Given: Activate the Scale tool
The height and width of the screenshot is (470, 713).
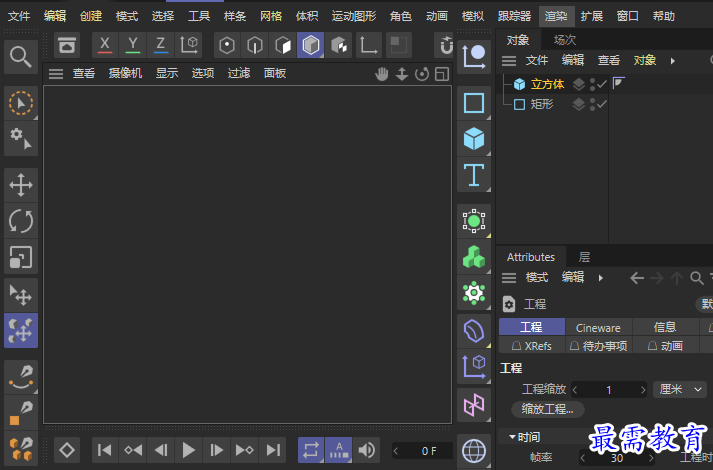Looking at the screenshot, I should pos(20,257).
